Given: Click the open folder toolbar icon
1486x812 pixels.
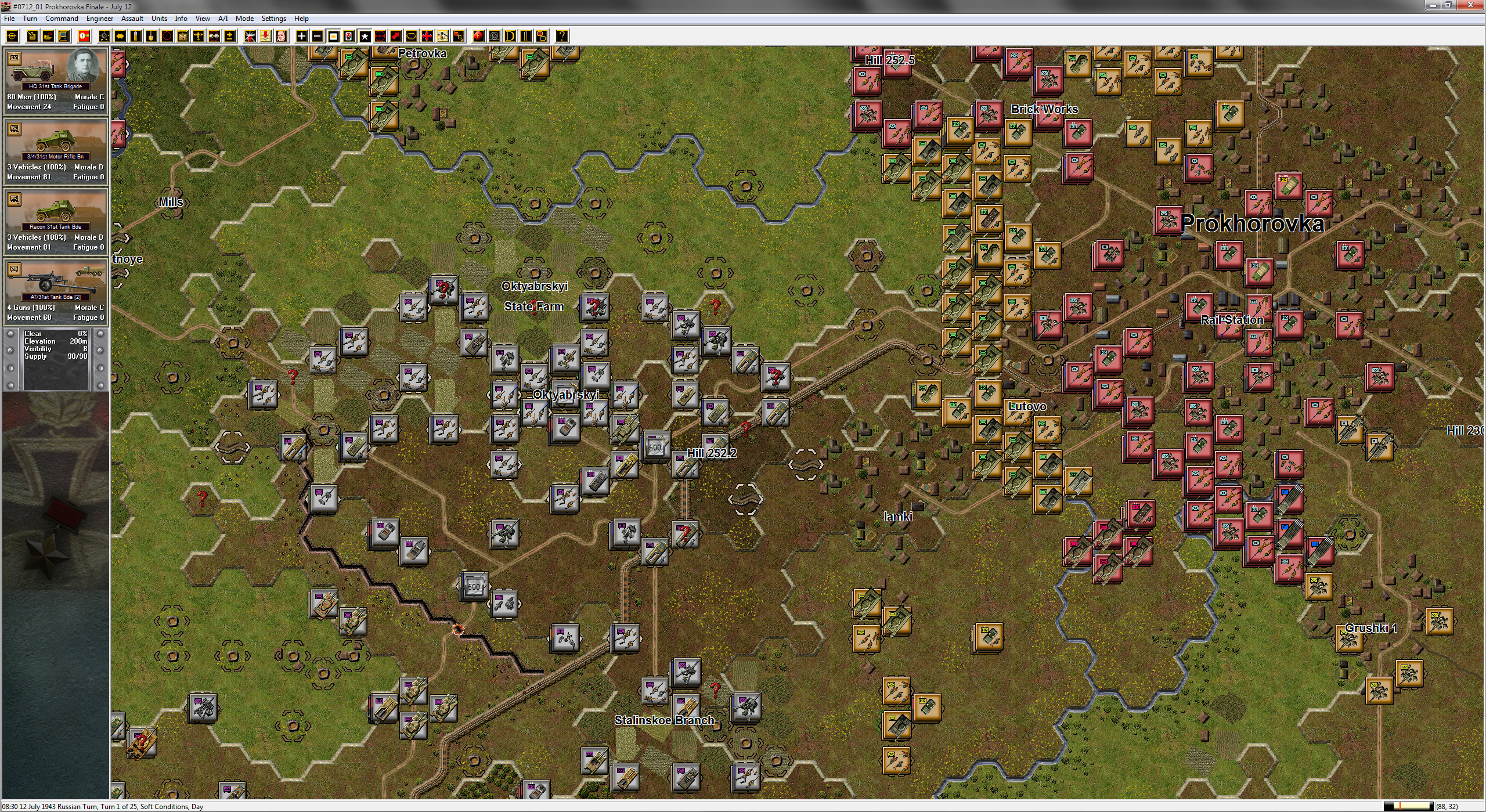Looking at the screenshot, I should coord(48,36).
